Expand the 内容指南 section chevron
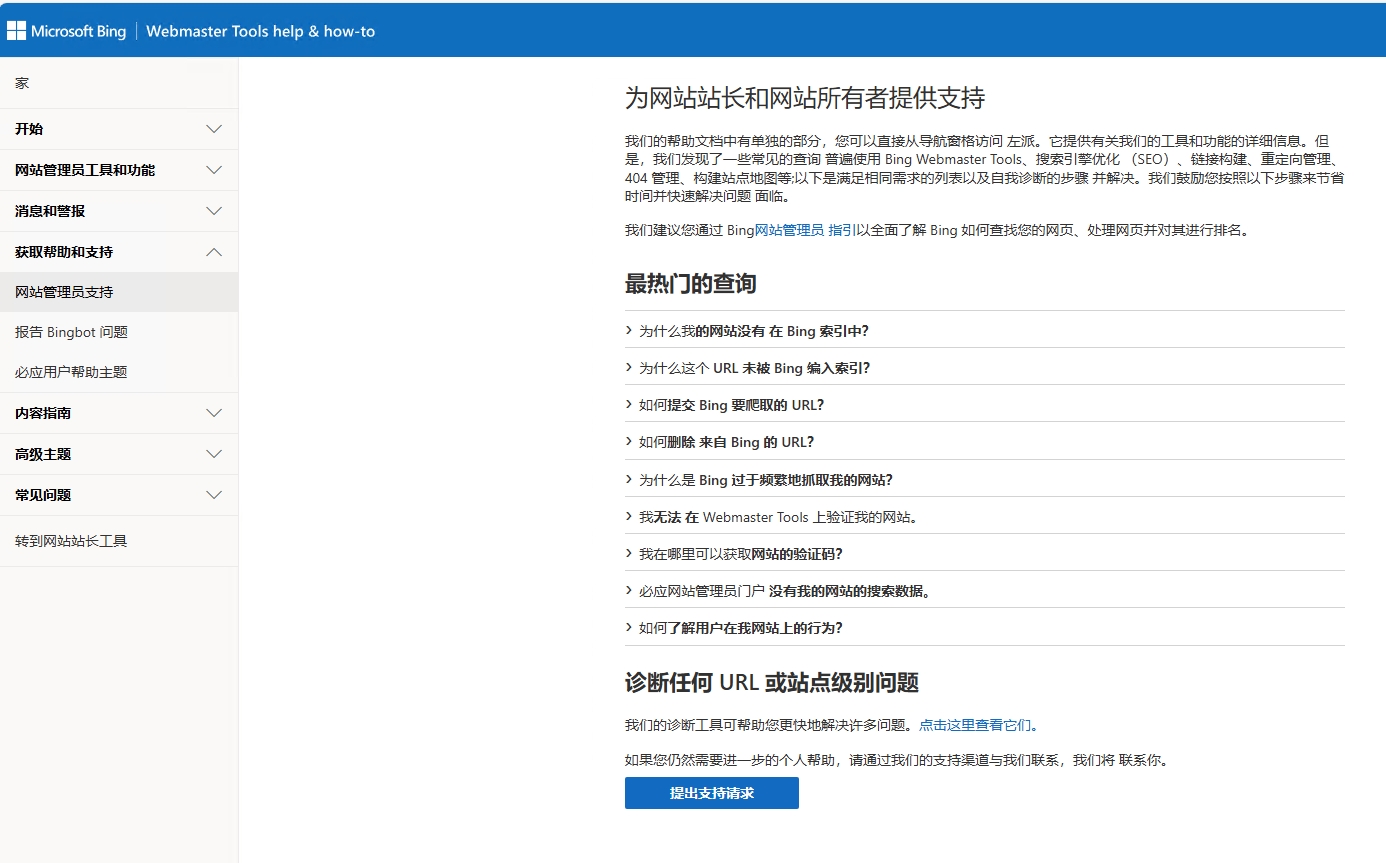The height and width of the screenshot is (863, 1386). [x=214, y=413]
